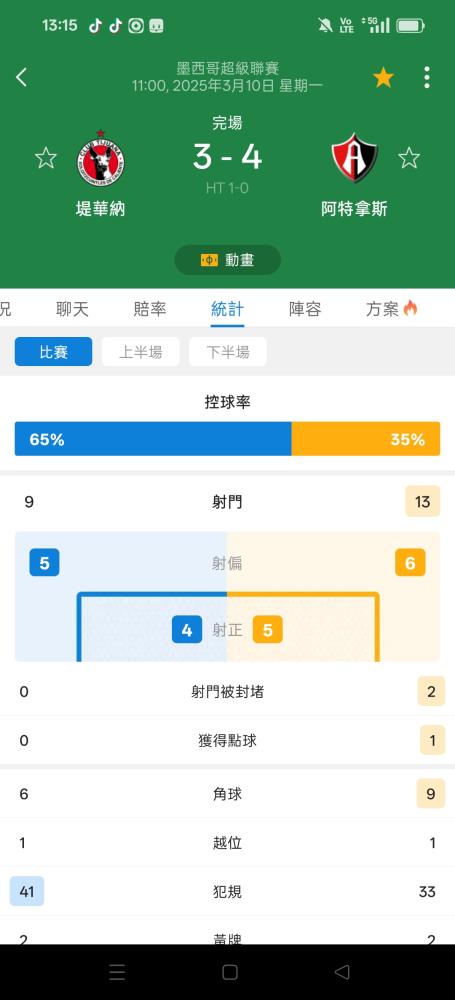Open the 阿特拿斯 club logo
455x1000 pixels.
pos(355,158)
